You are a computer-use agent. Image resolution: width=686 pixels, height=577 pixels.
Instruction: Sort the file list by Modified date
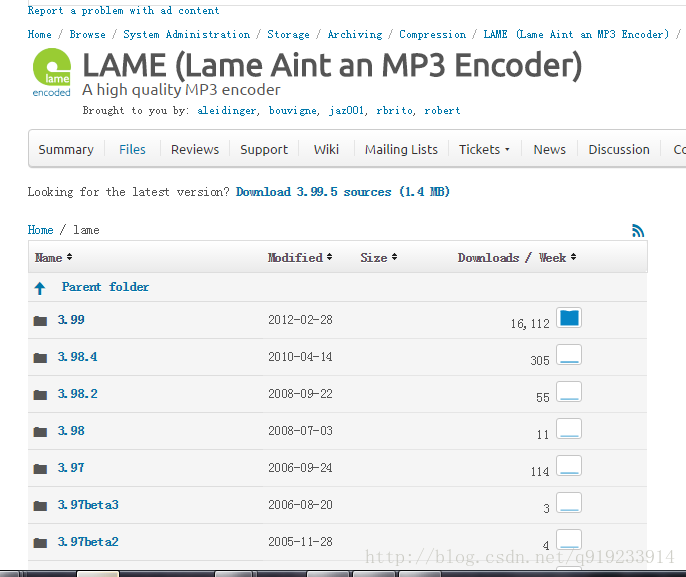[x=300, y=258]
